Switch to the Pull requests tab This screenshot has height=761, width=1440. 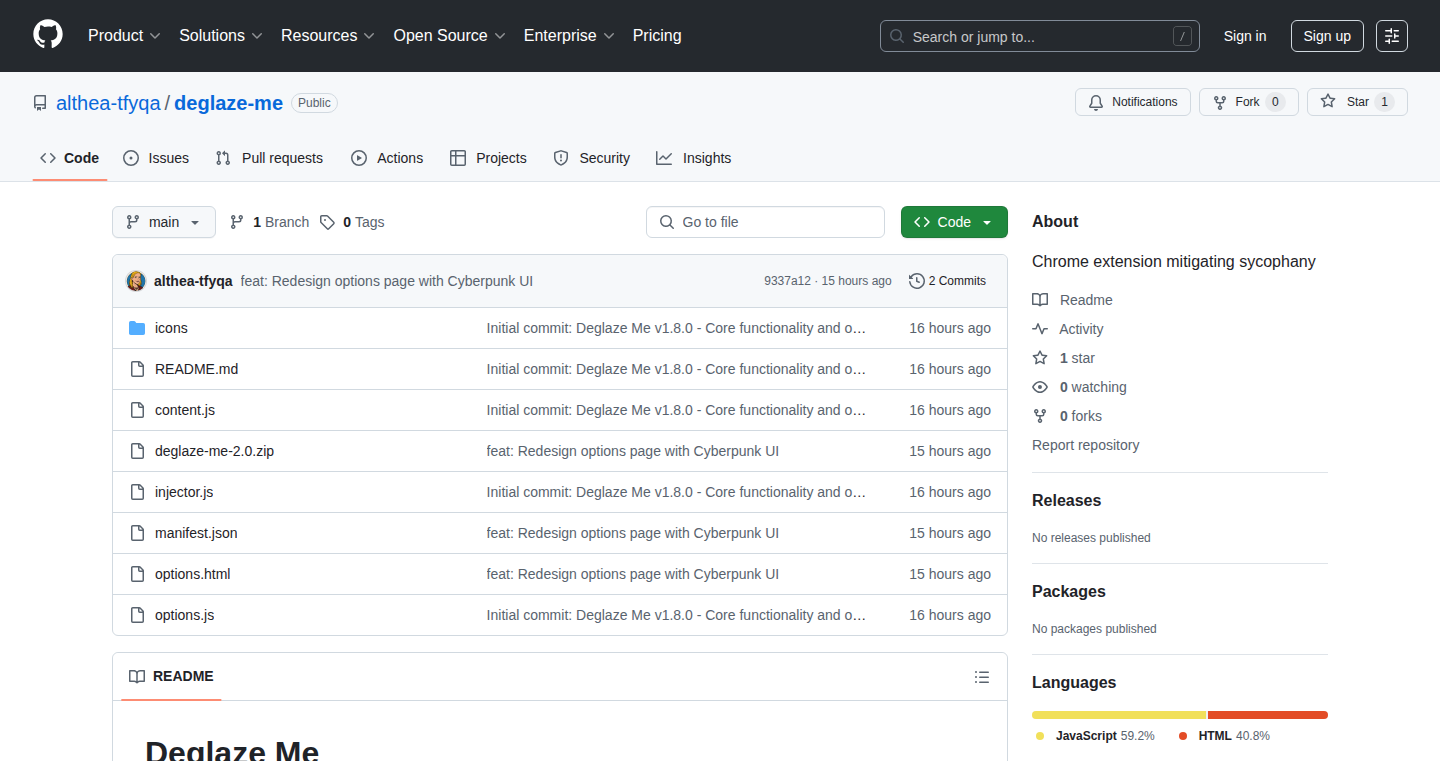coord(269,158)
